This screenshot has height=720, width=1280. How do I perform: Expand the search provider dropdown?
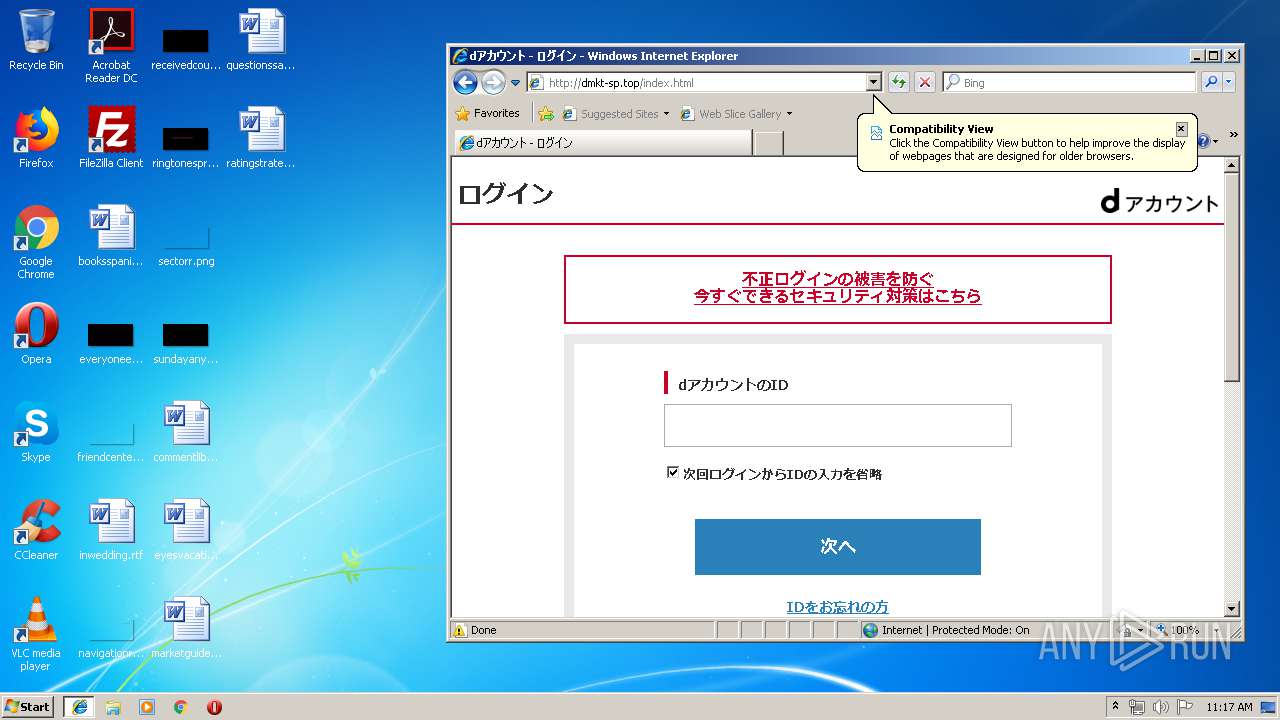pyautogui.click(x=1229, y=82)
